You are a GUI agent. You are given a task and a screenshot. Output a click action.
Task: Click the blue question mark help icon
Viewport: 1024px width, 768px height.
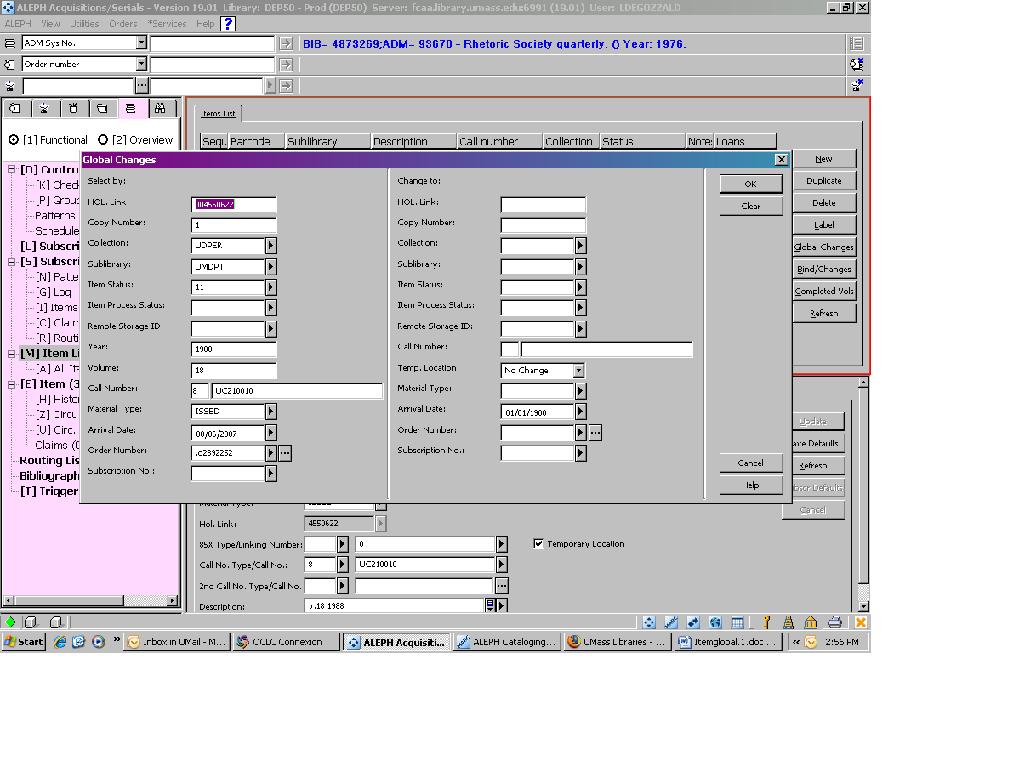pos(228,23)
